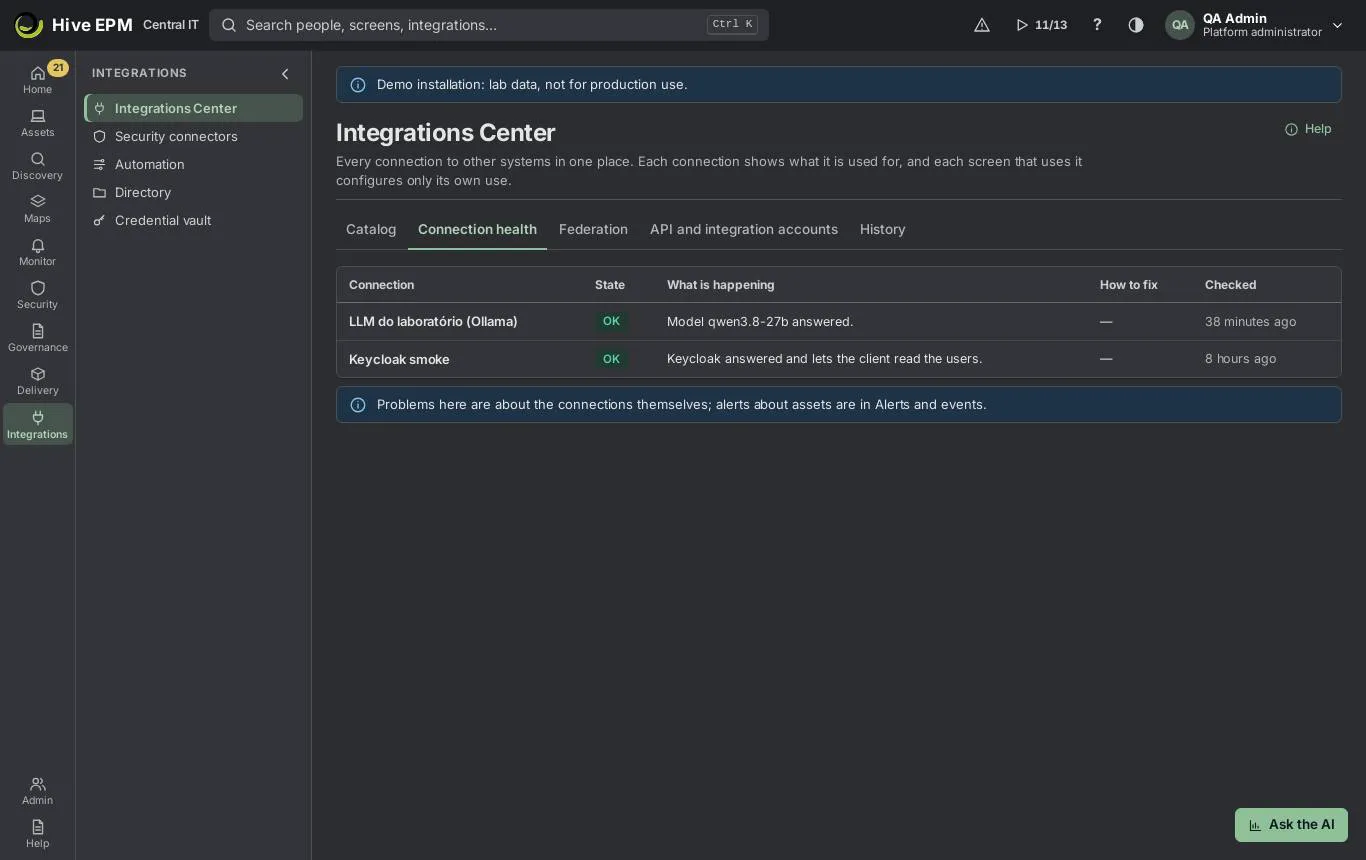This screenshot has height=860, width=1366.
Task: Toggle the dark/light theme contrast icon
Action: [x=1136, y=25]
